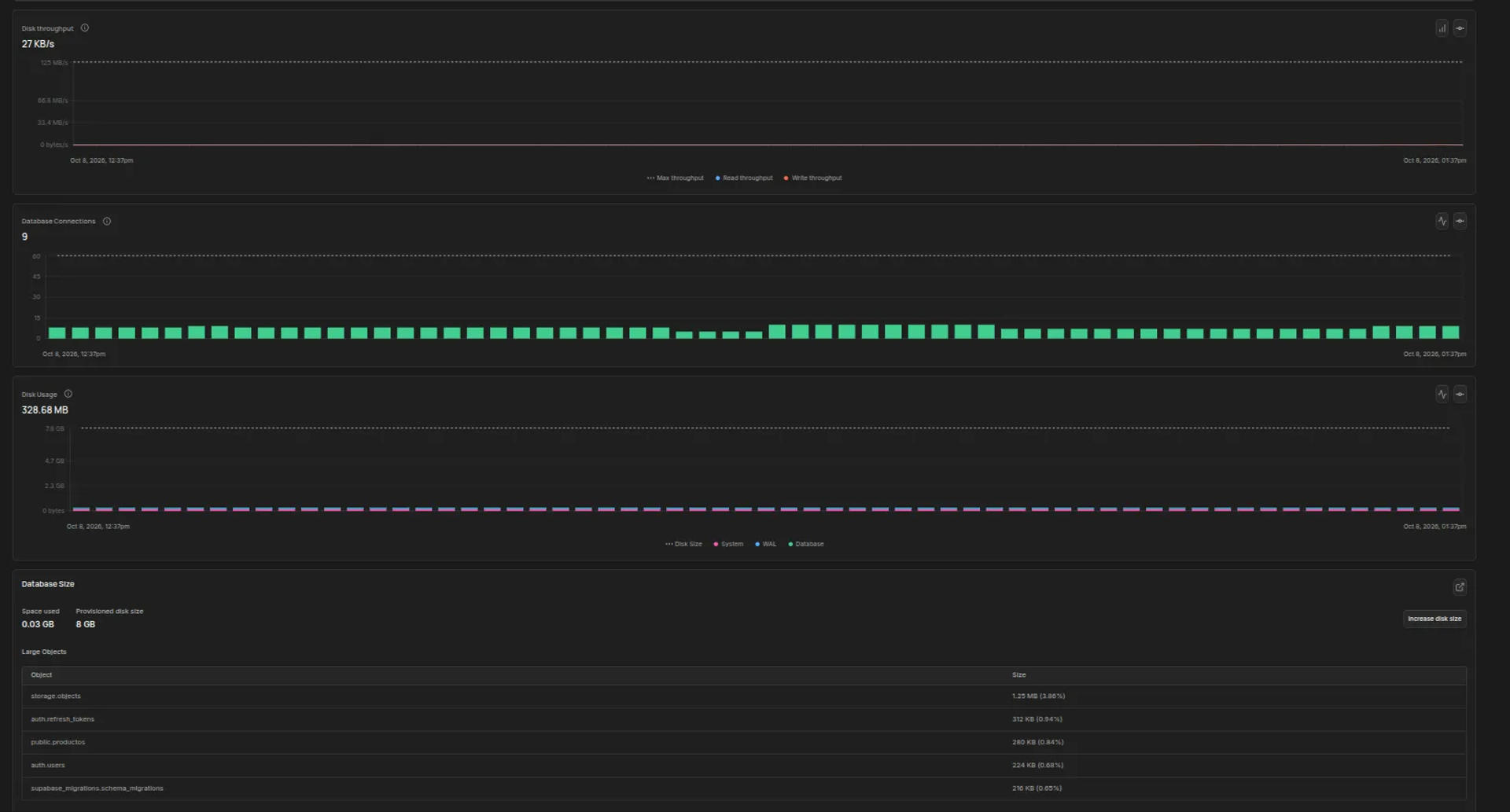Toggle Write throughput legend series
Viewport: 1510px width, 812px height.
pos(812,178)
